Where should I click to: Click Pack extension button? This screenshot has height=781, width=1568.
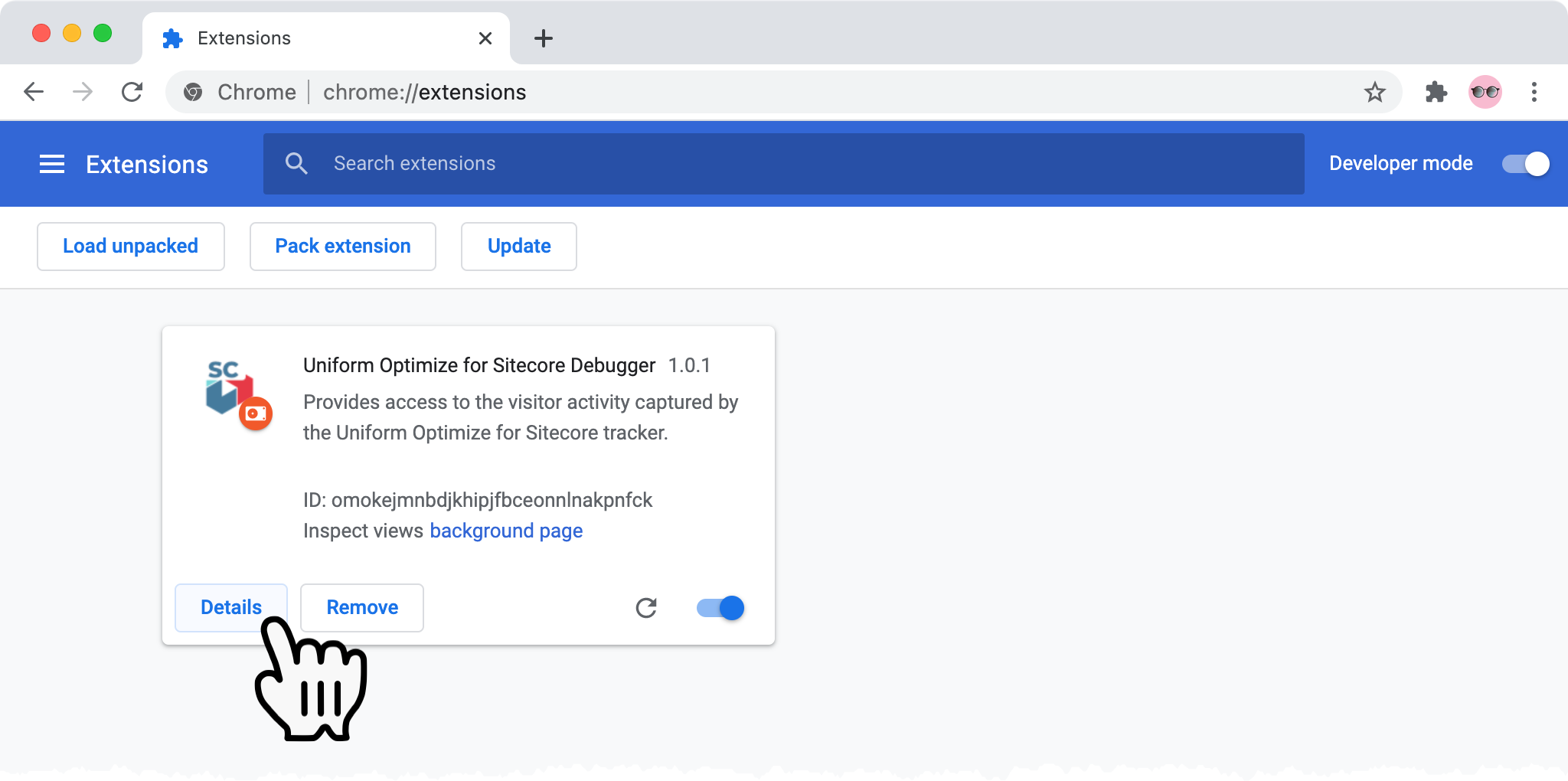pyautogui.click(x=343, y=247)
